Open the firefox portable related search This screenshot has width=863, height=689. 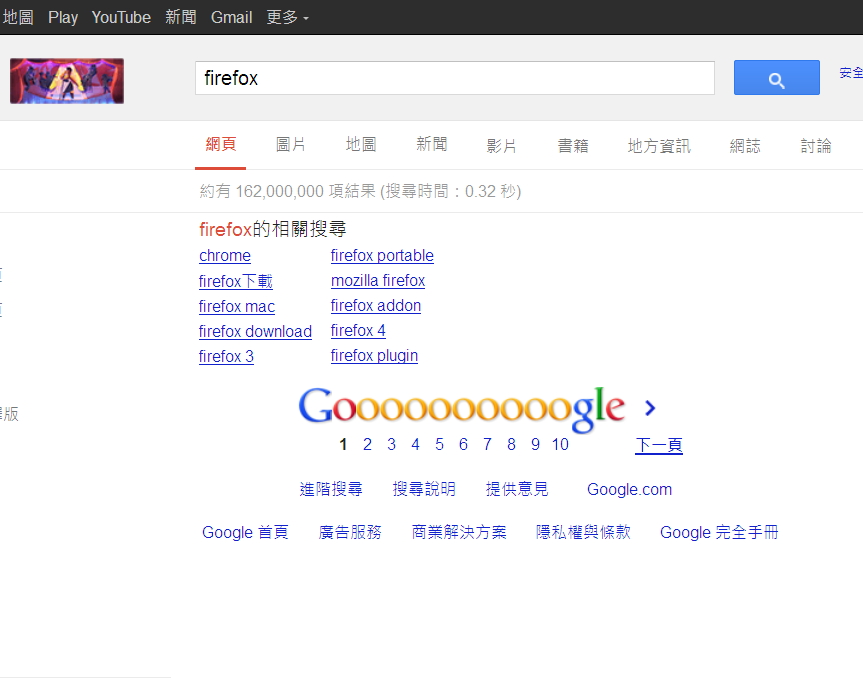click(382, 255)
